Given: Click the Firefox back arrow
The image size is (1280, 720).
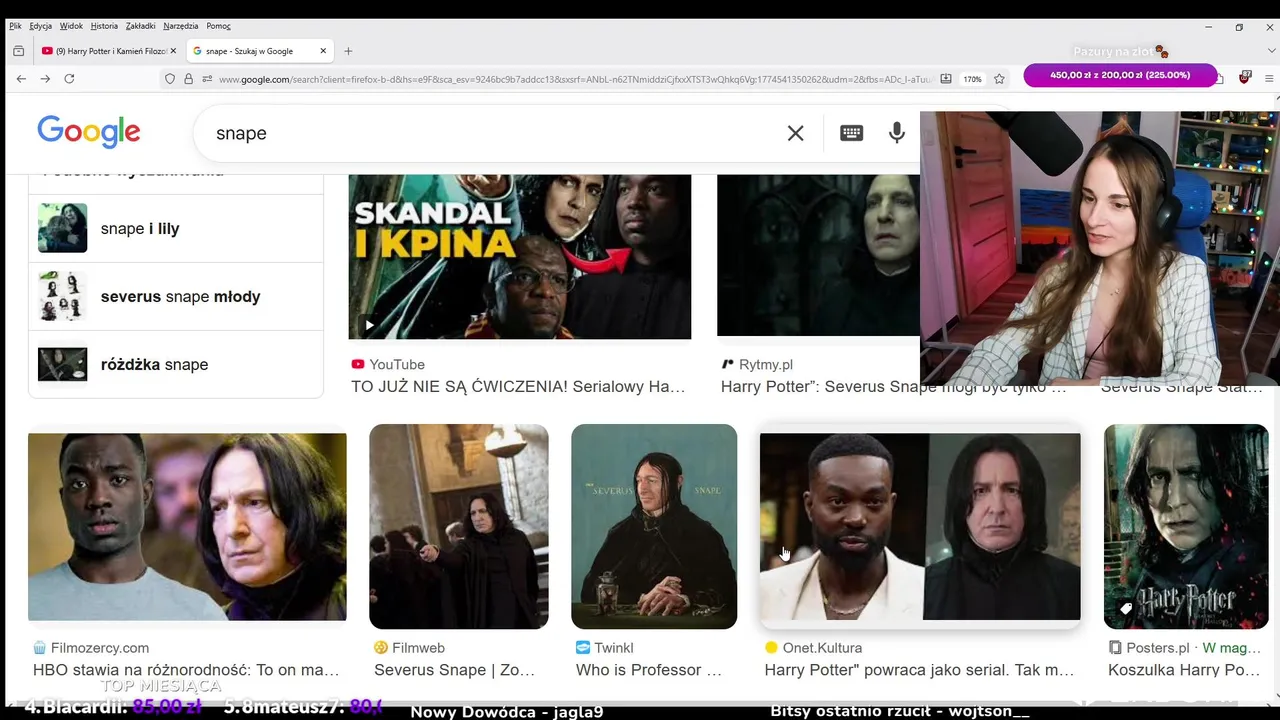Looking at the screenshot, I should pyautogui.click(x=21, y=79).
